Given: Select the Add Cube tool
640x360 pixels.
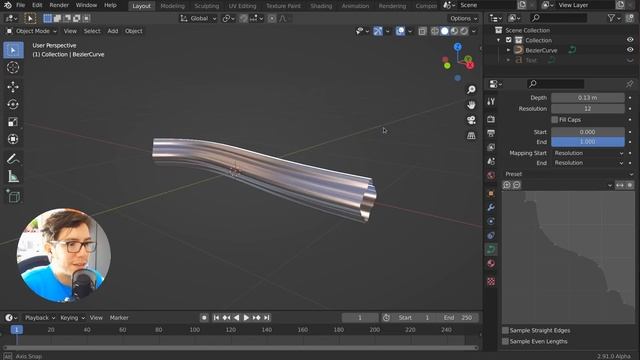Looking at the screenshot, I should click(x=13, y=196).
